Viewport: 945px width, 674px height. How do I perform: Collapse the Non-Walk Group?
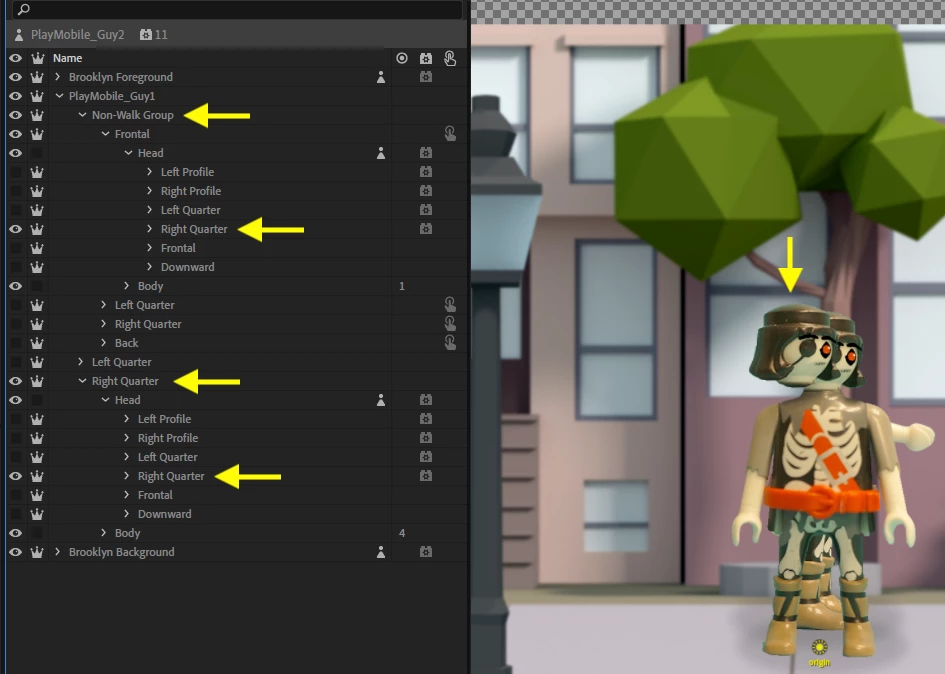click(83, 115)
